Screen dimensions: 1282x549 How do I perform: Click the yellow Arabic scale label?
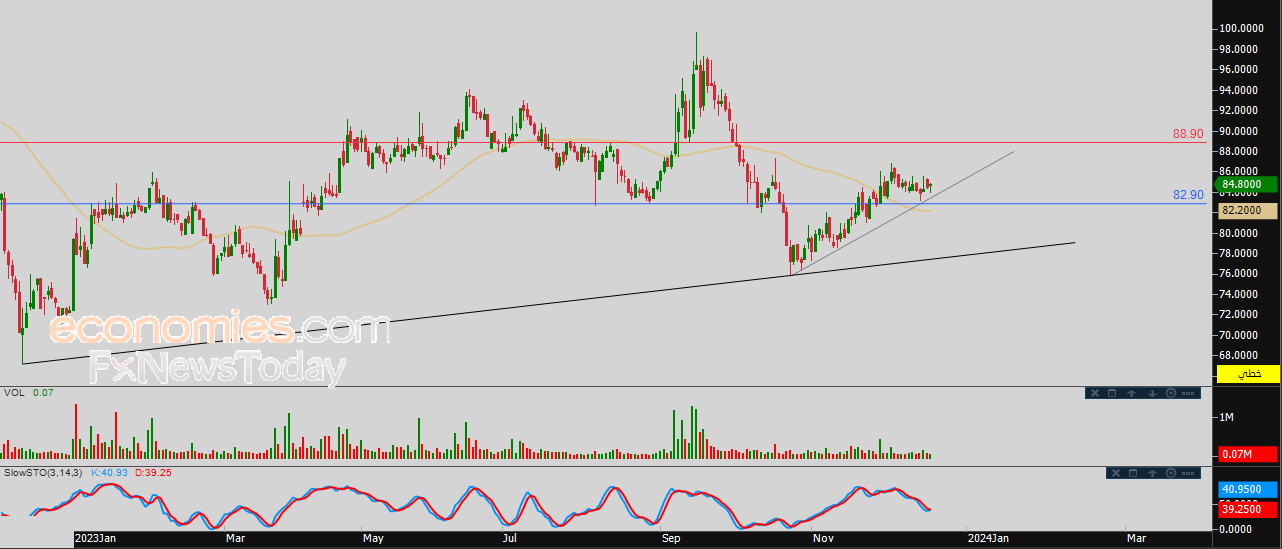(1249, 374)
